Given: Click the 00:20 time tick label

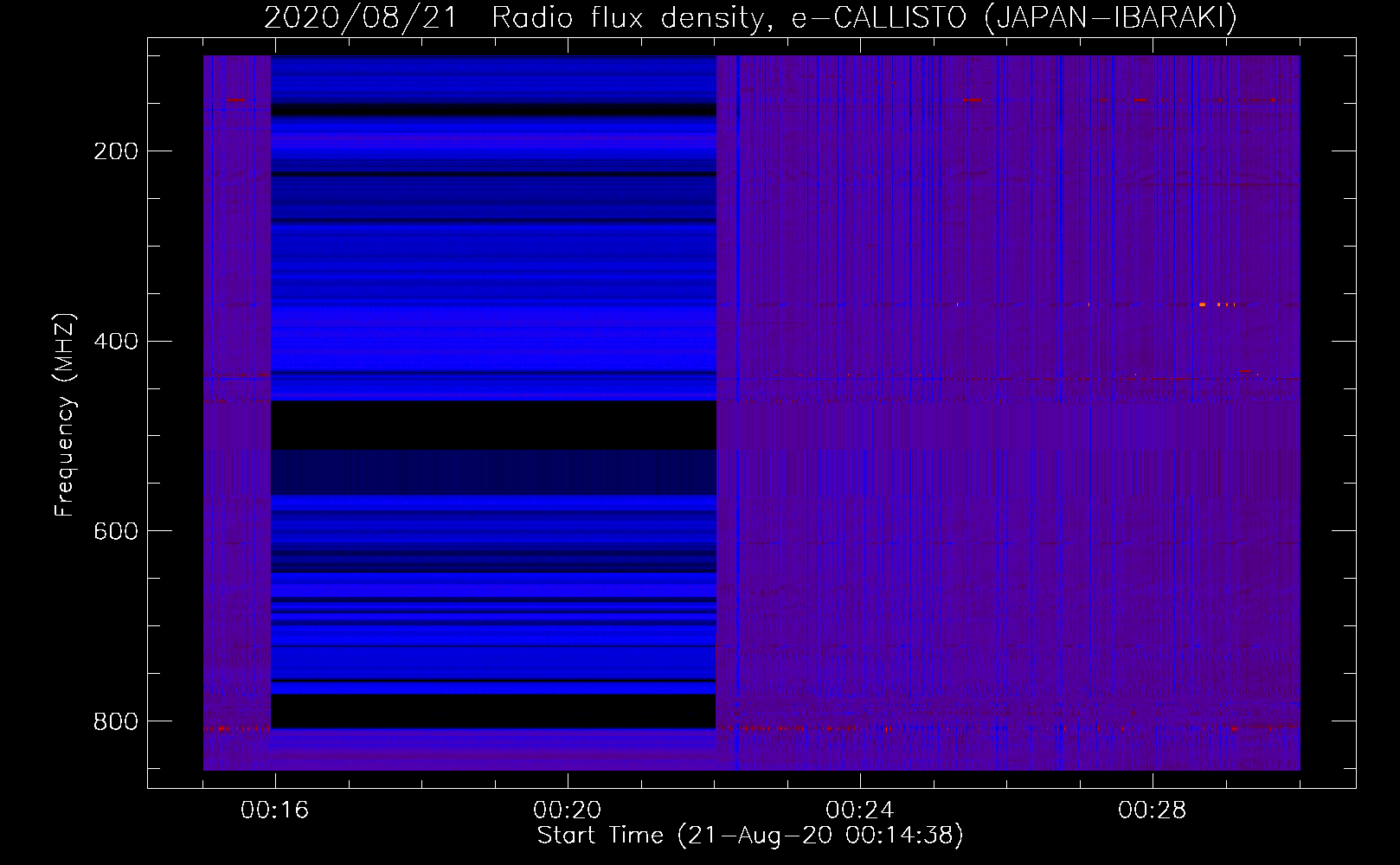Looking at the screenshot, I should click(568, 811).
